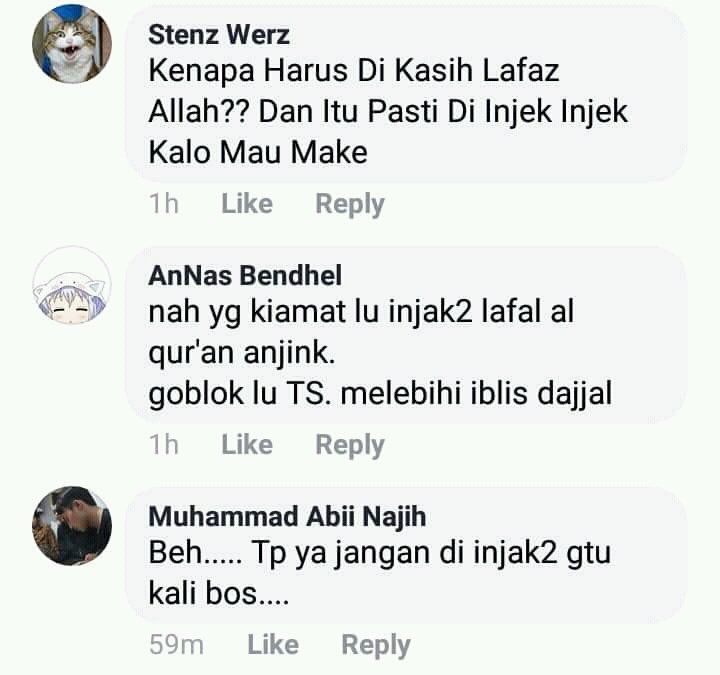Open the 1h timestamp on AnNas Bendhel's comment

pos(164,444)
